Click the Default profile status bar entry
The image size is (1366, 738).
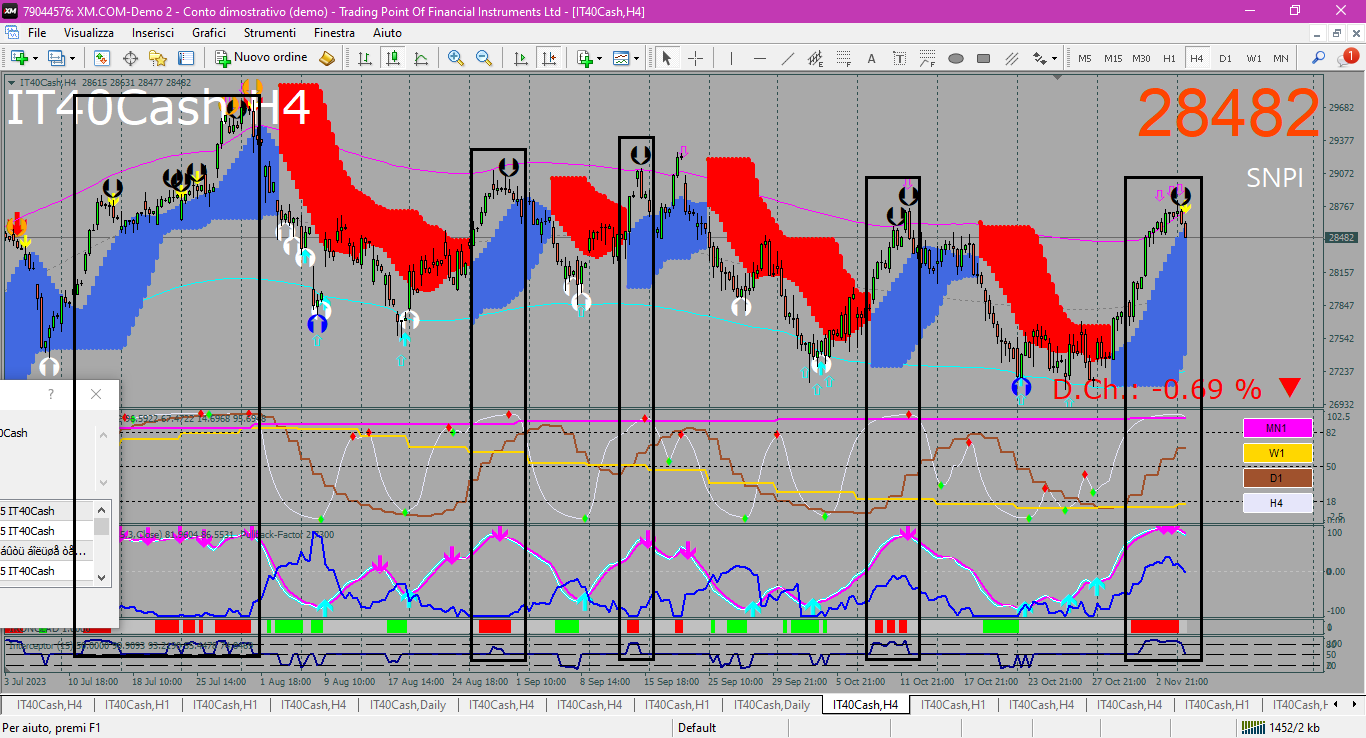(697, 728)
